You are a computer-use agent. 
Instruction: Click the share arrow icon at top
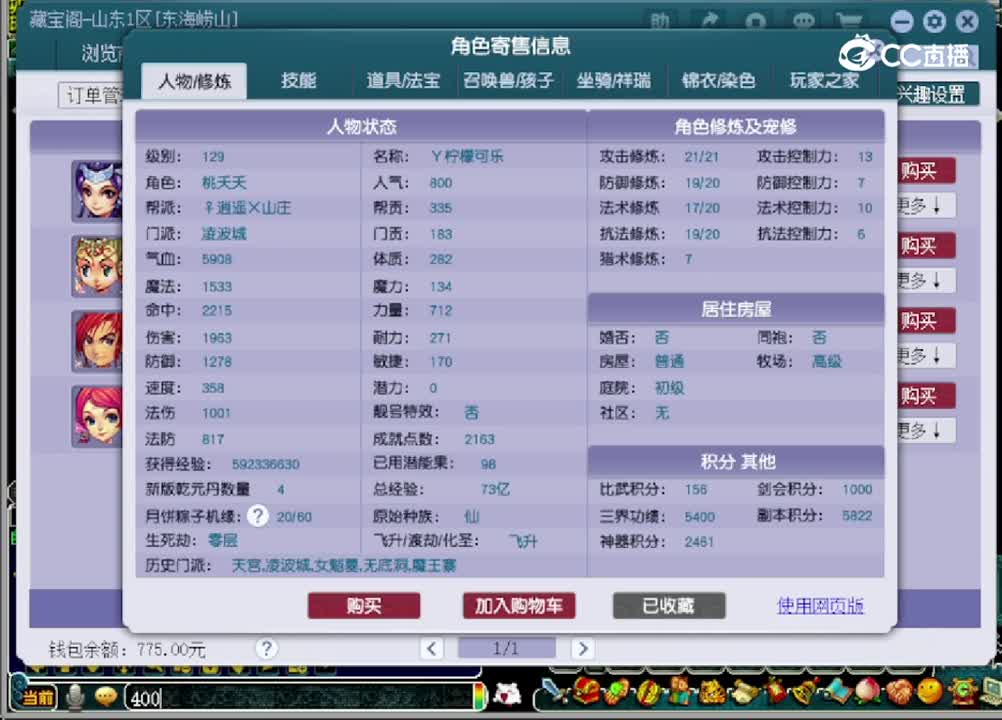(710, 20)
